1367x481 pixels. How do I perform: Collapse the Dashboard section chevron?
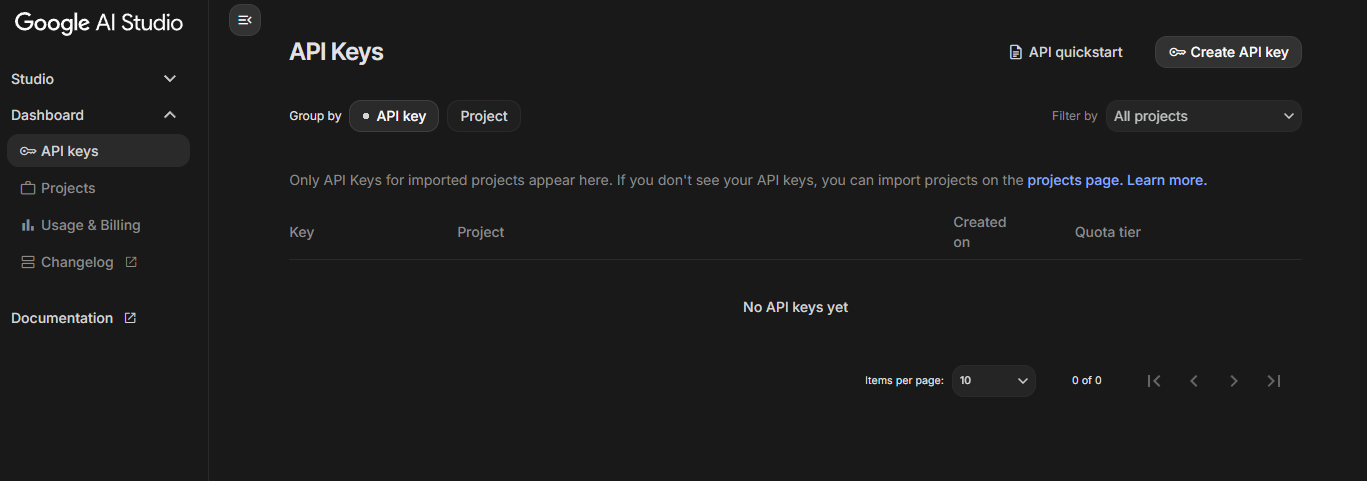pos(170,115)
